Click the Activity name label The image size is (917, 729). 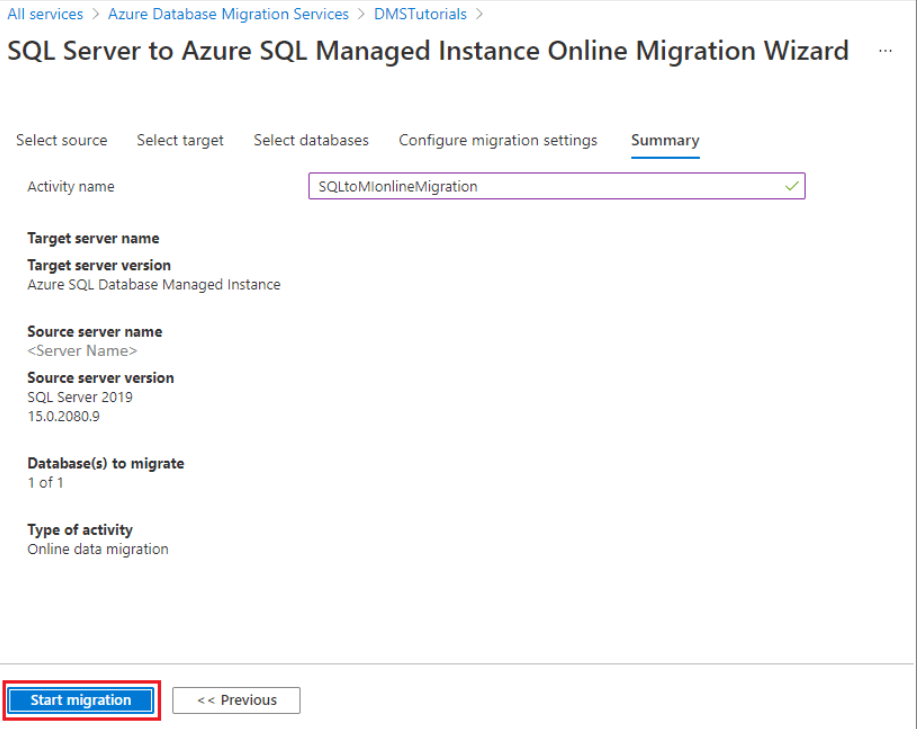pos(71,186)
